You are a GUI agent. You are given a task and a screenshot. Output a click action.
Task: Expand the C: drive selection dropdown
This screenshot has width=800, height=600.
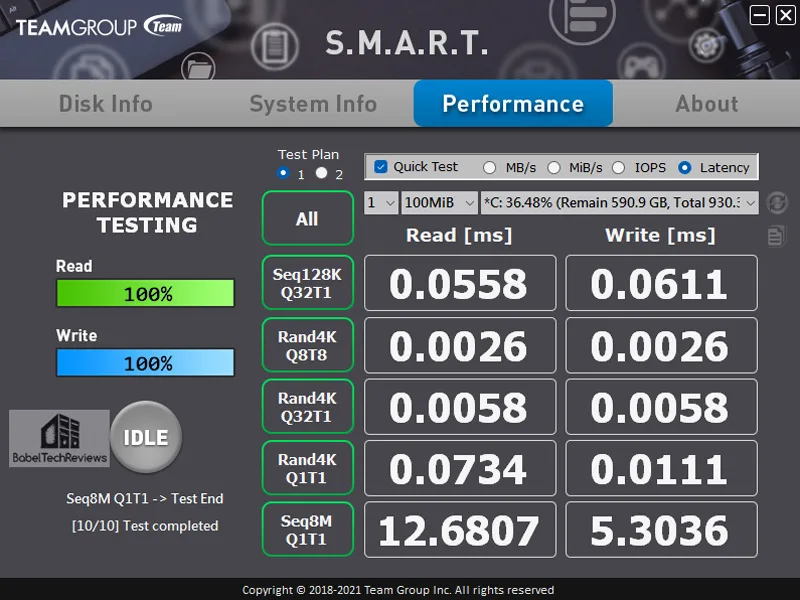pos(619,203)
